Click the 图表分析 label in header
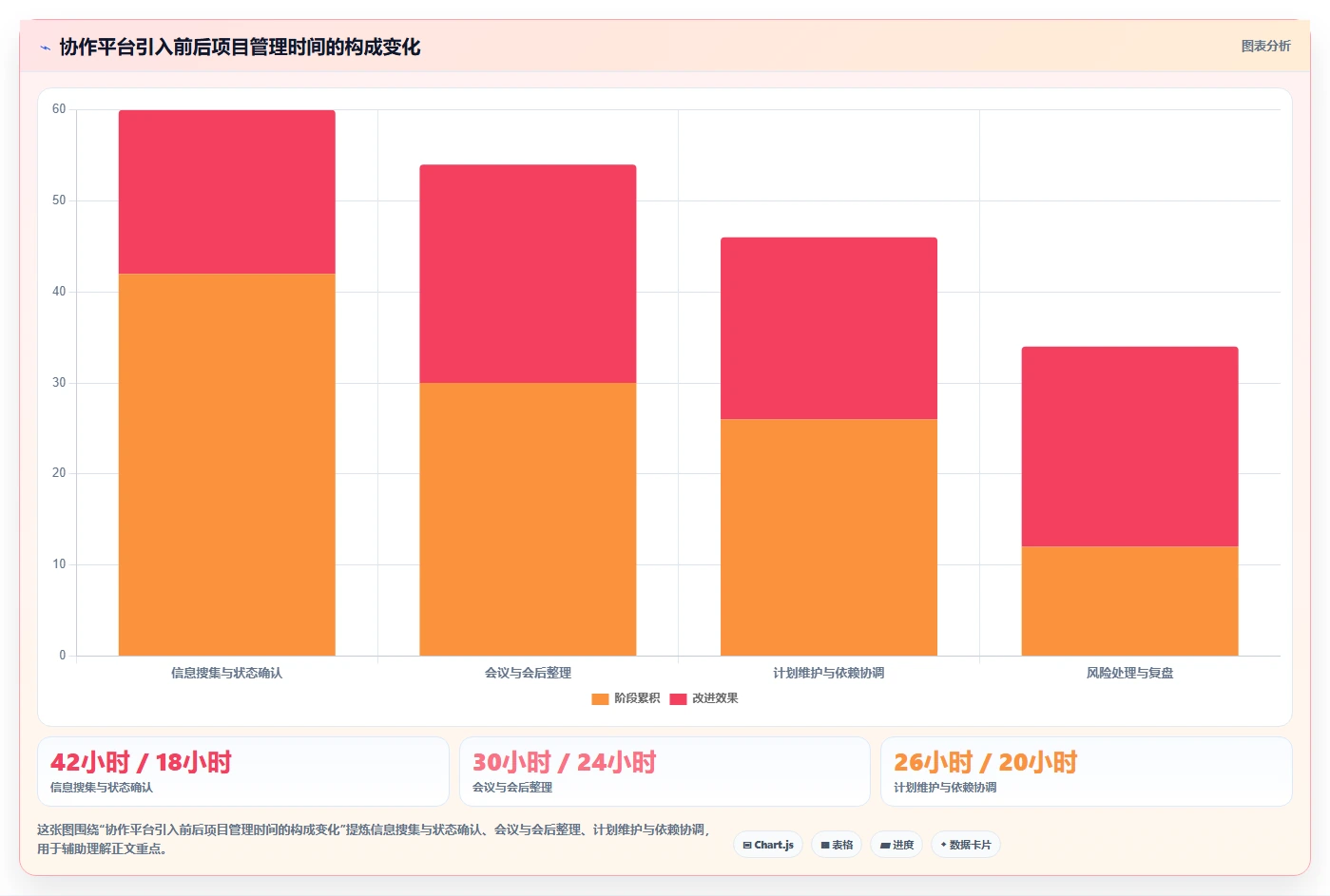The image size is (1330, 896). coord(1265,46)
